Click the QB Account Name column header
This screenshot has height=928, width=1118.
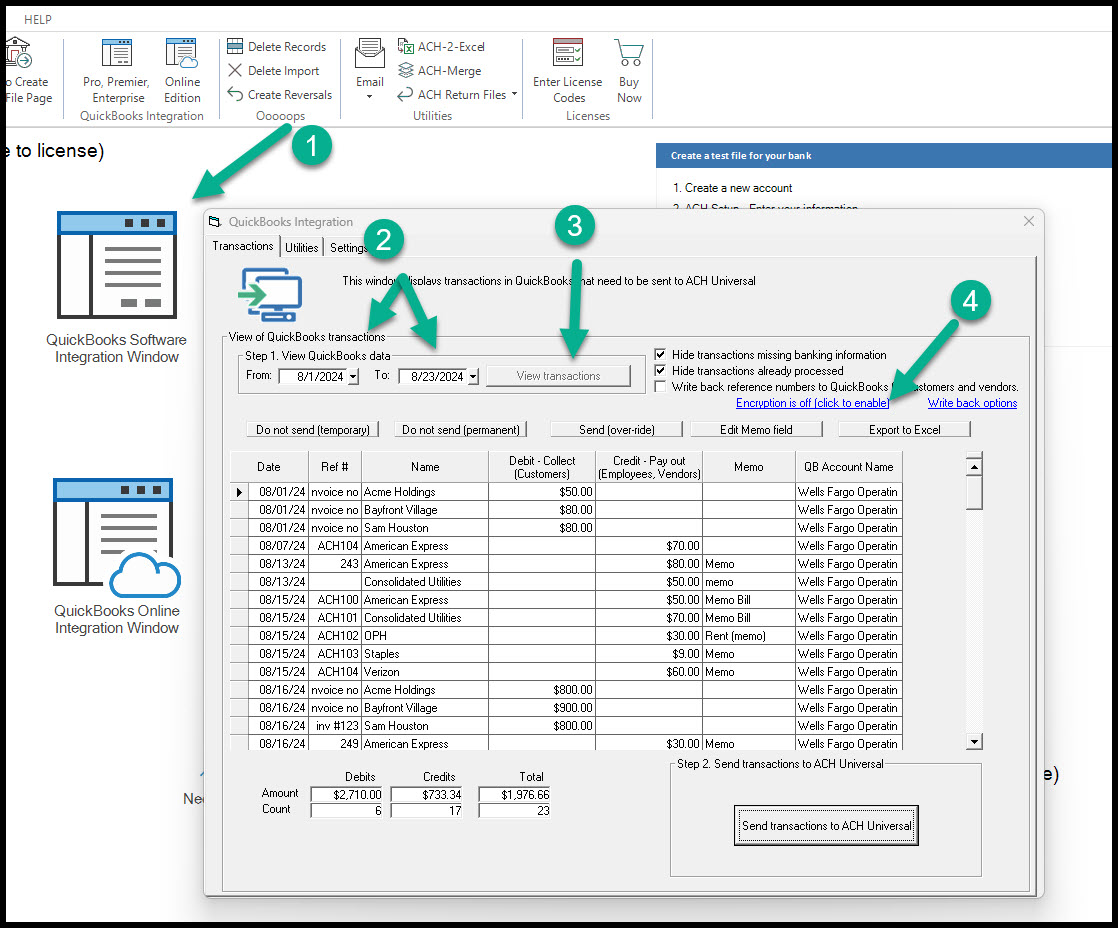[848, 467]
